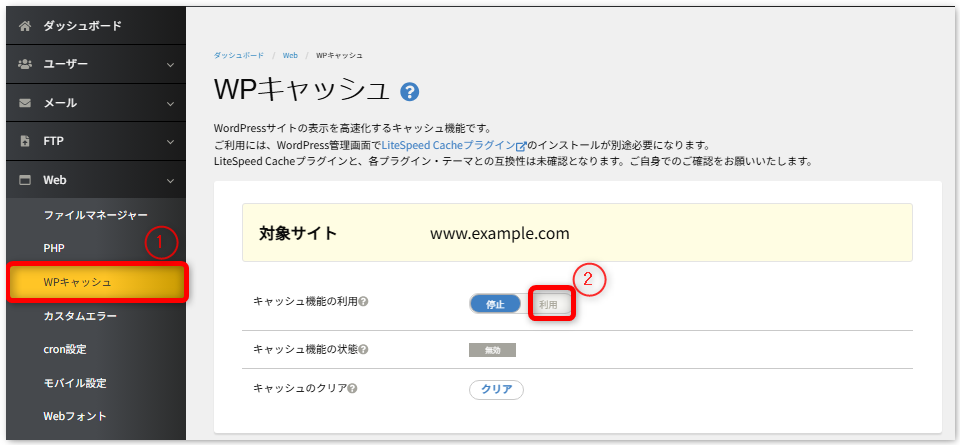The width and height of the screenshot is (960, 445).
Task: Open help icon next to キャッシュ機能の状態
Action: 364,350
